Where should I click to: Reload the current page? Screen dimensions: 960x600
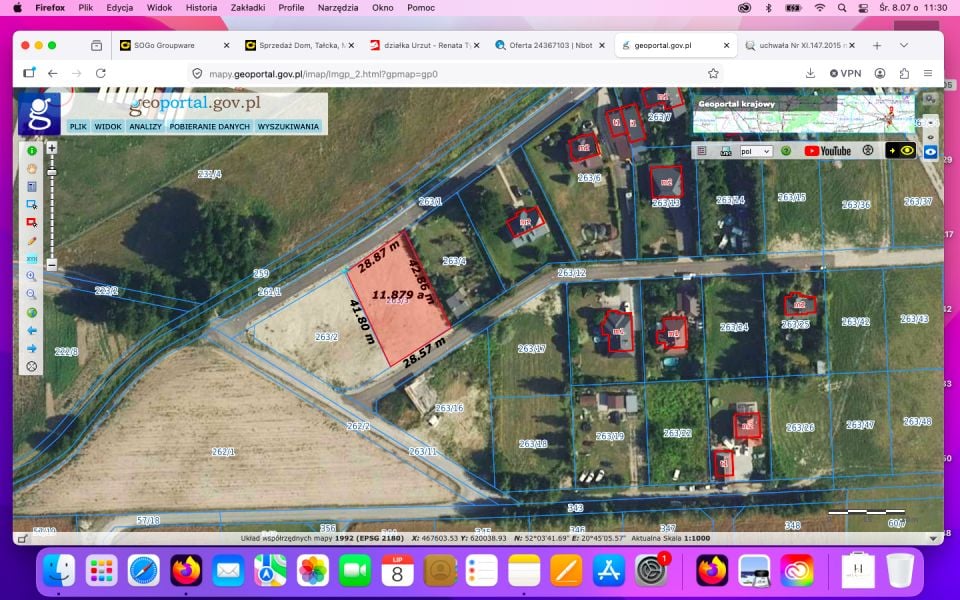click(x=100, y=73)
